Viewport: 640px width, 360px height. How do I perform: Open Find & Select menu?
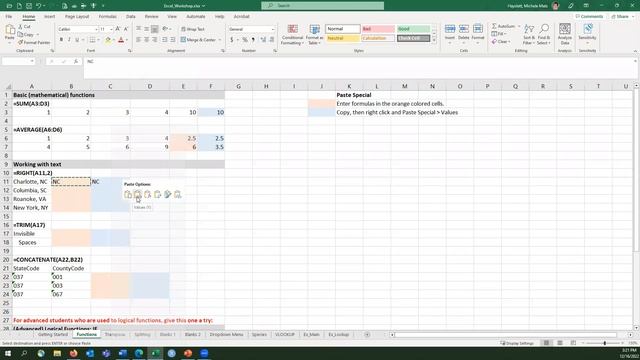pos(544,34)
